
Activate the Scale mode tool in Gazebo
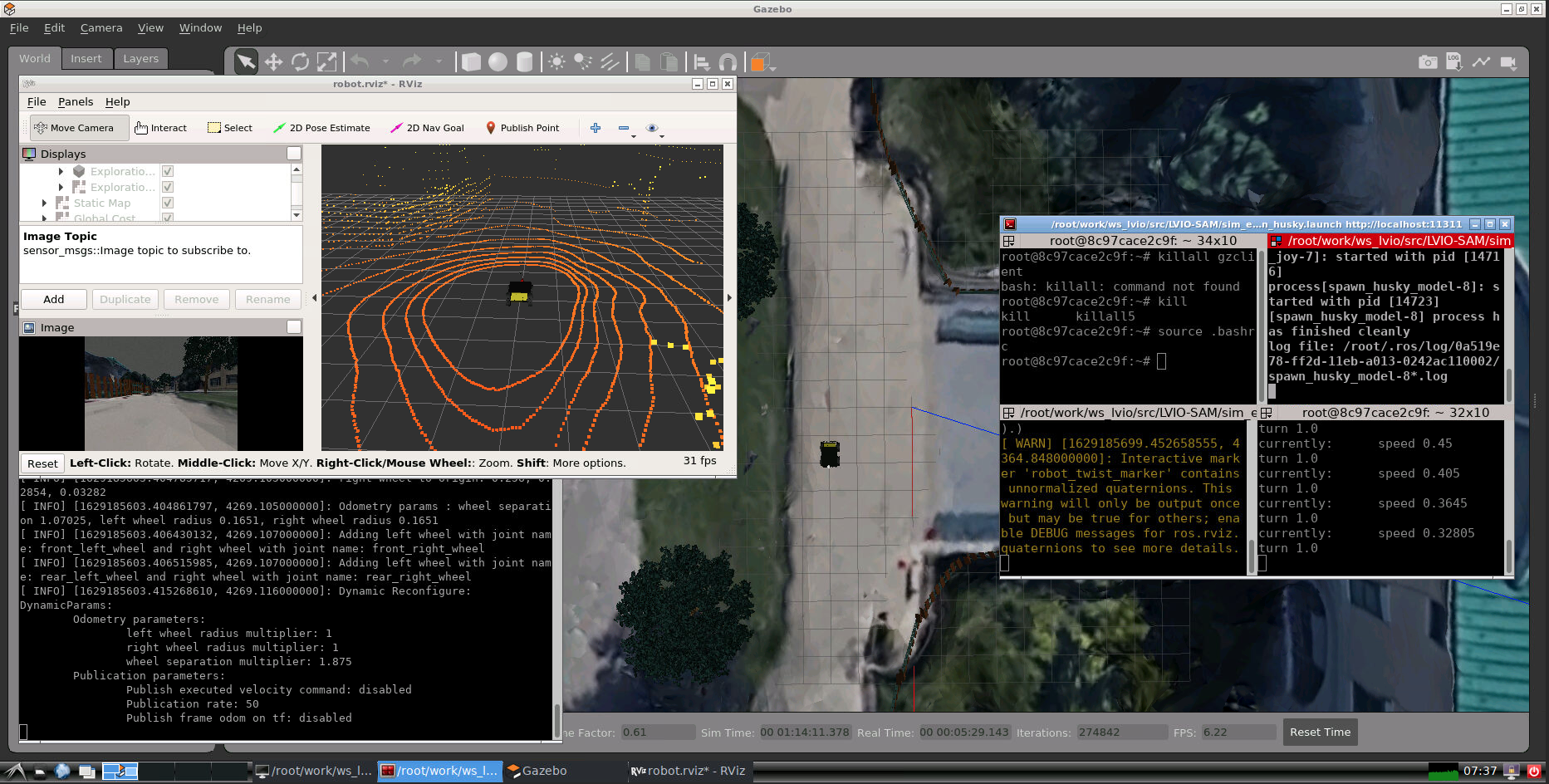coord(327,62)
